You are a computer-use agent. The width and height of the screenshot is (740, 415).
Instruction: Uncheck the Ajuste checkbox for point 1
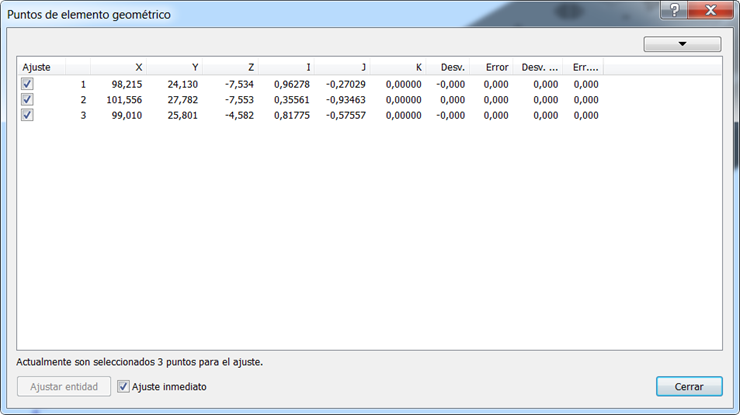(27, 84)
